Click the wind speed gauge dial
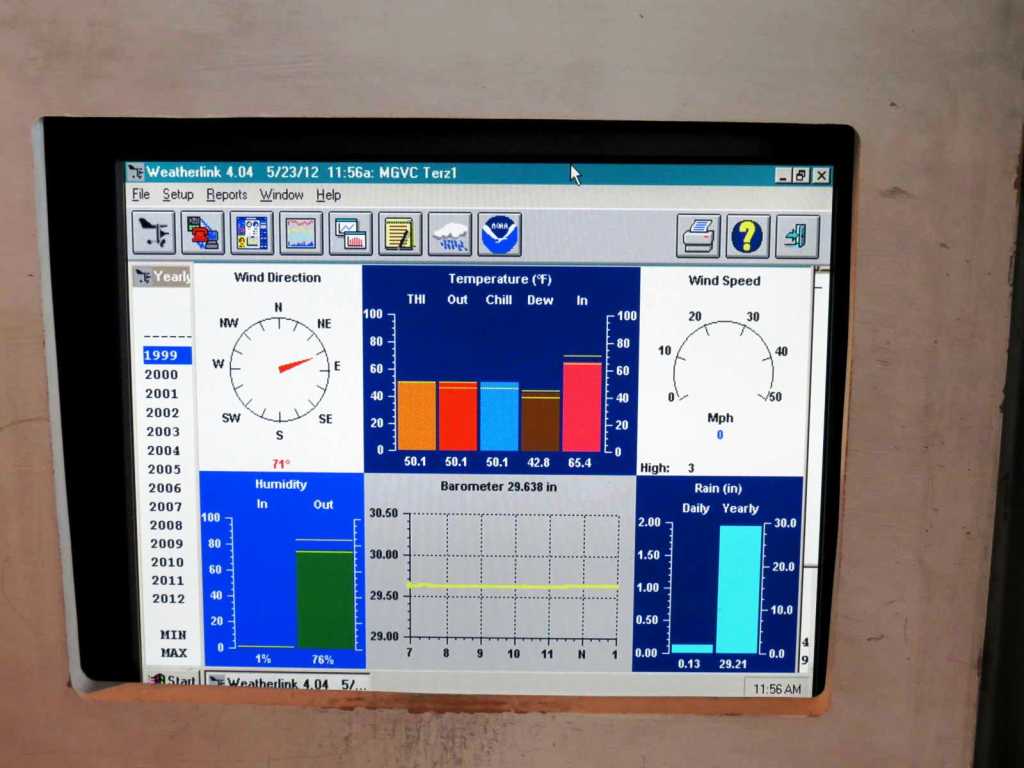Screen dimensions: 1024x768 (x=723, y=360)
